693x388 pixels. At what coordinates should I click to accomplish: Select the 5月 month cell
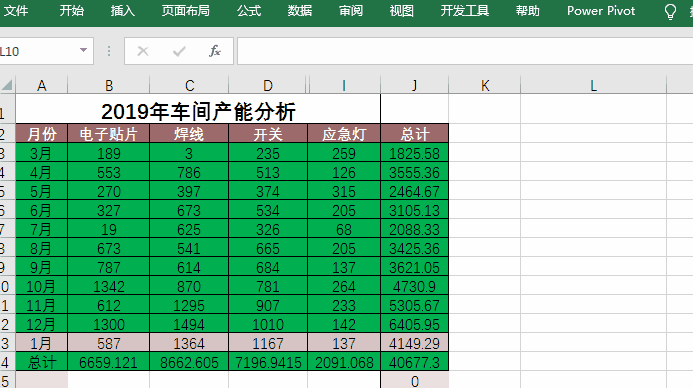tap(42, 191)
